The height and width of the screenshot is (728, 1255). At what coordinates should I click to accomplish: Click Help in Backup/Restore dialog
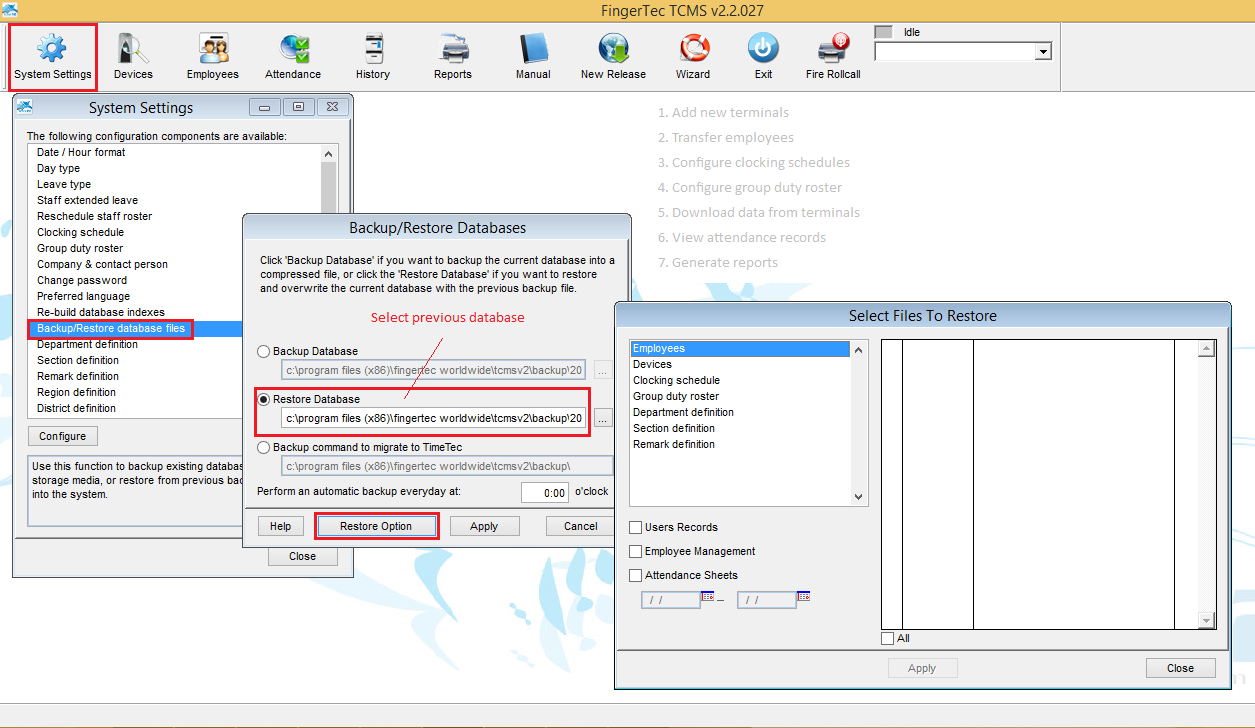(281, 526)
